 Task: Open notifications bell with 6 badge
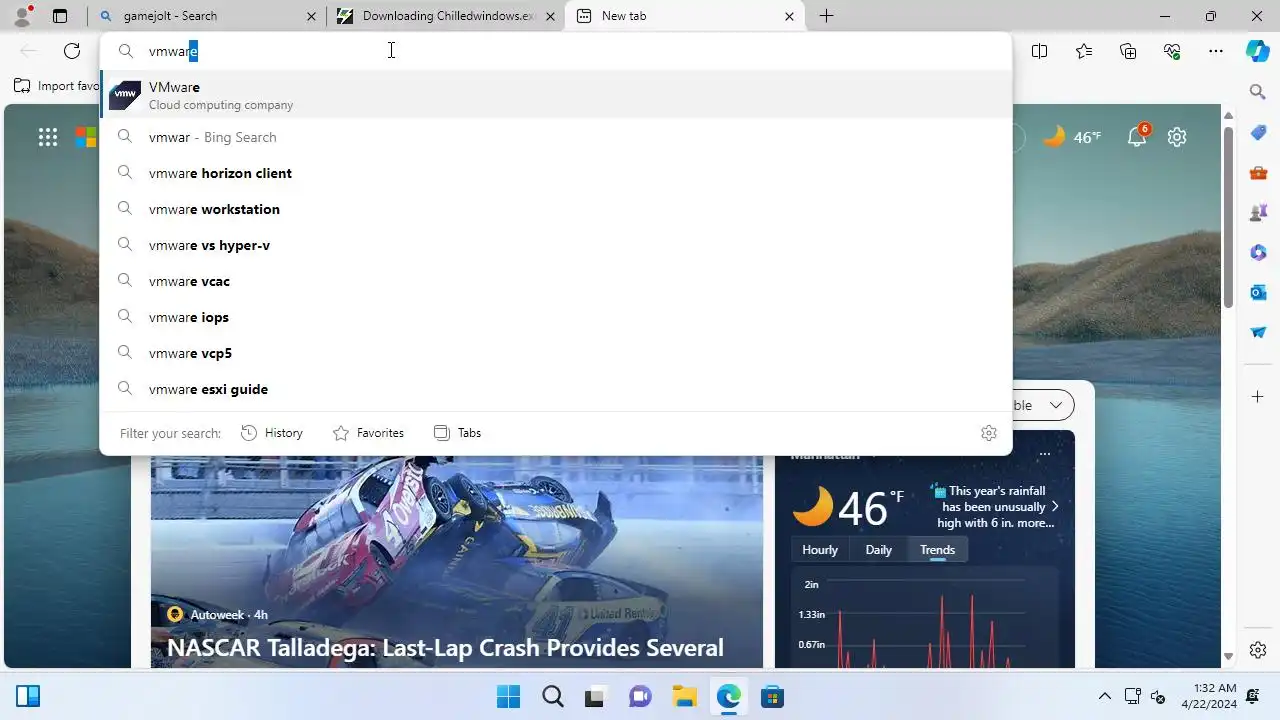(x=1137, y=137)
